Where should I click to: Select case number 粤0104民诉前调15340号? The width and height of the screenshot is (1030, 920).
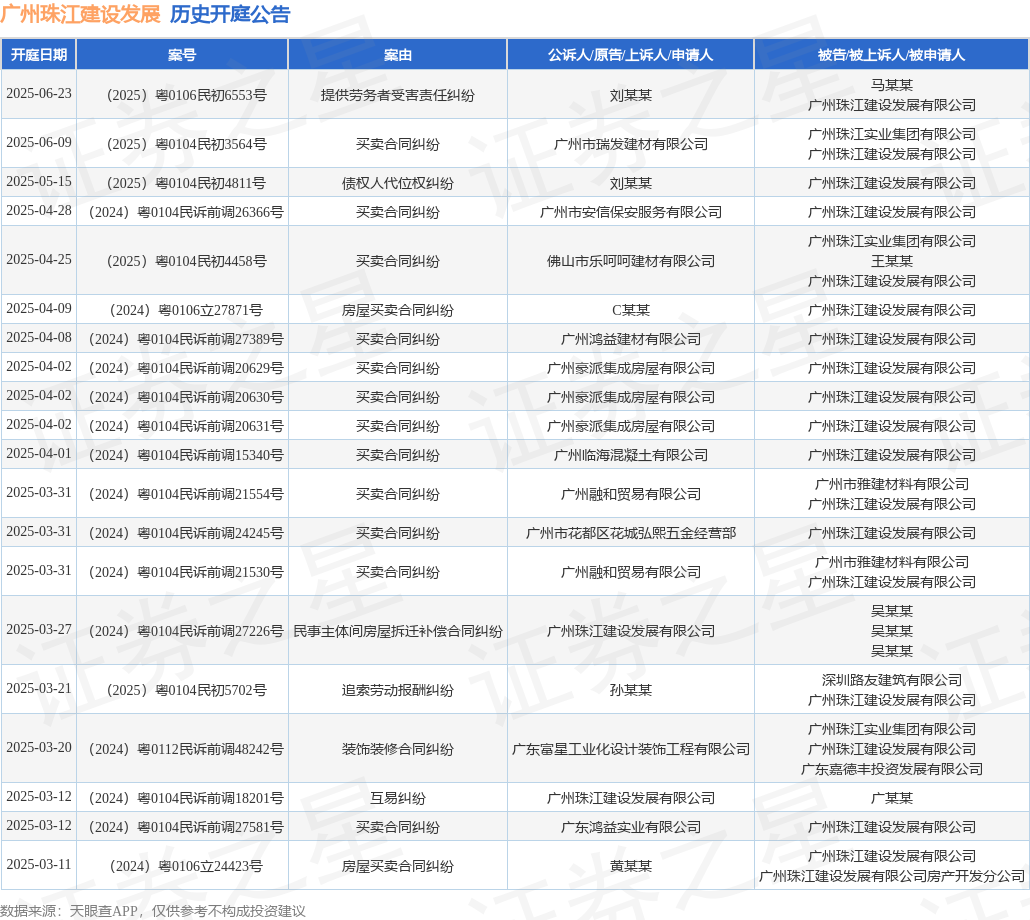coord(186,455)
